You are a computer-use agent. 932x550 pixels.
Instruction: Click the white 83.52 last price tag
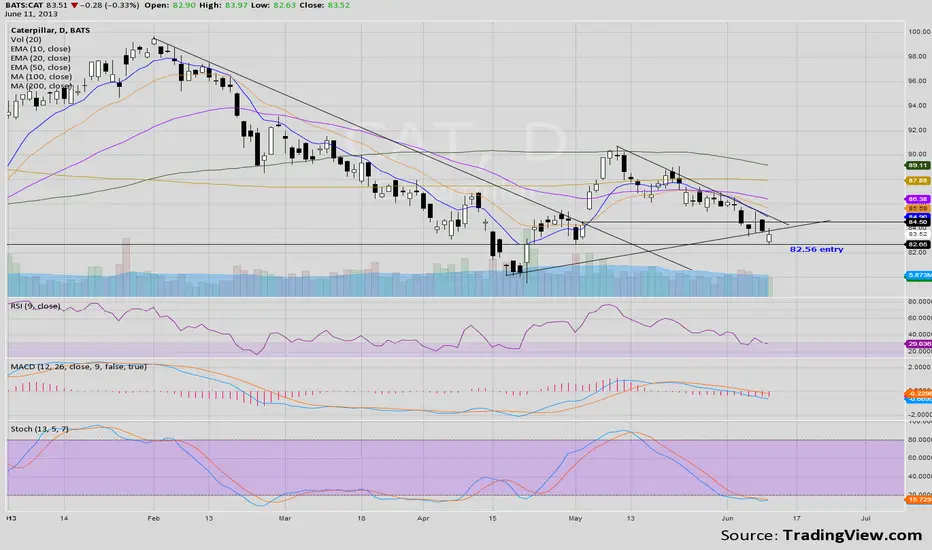tap(918, 234)
